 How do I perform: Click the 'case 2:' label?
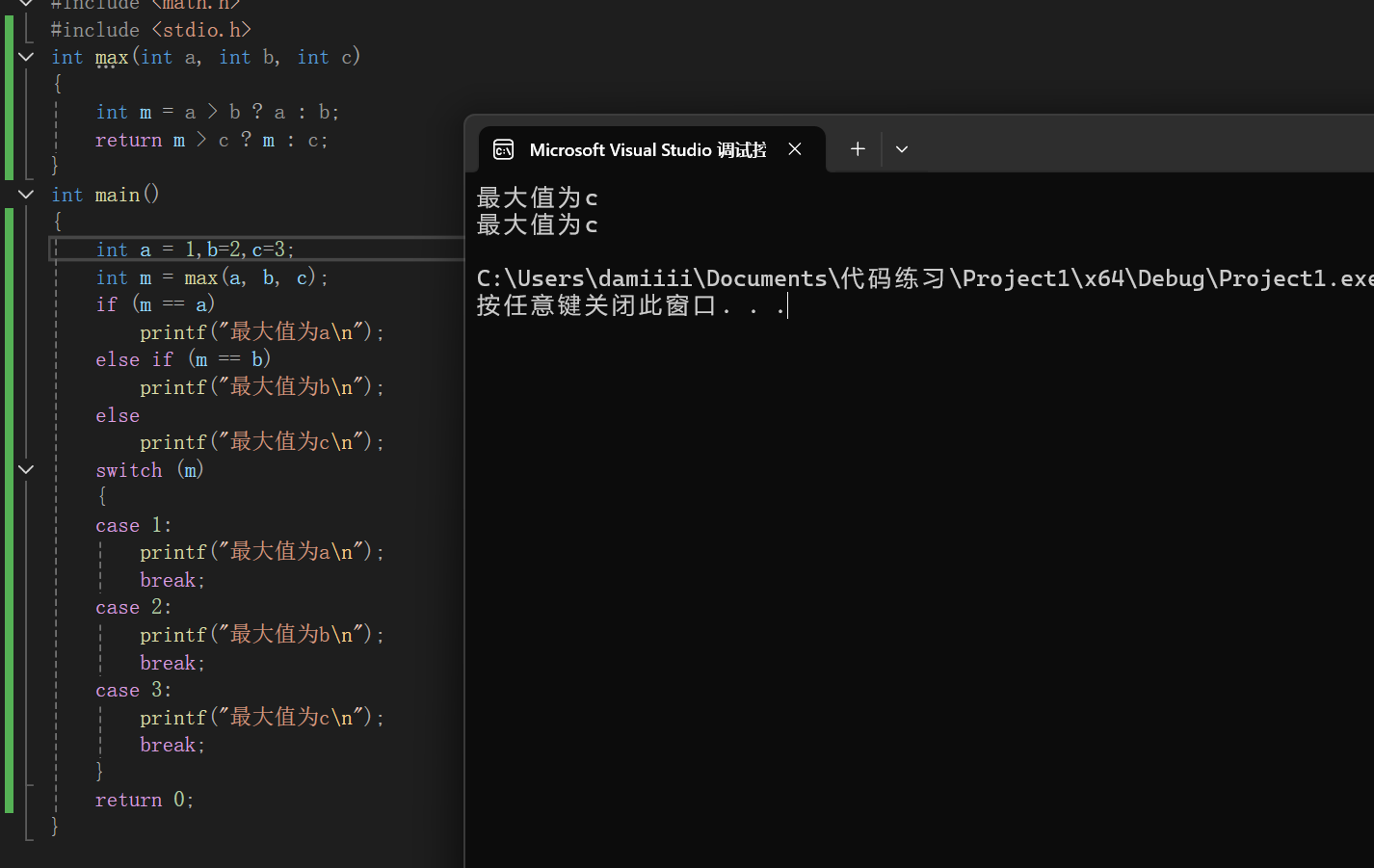coord(133,608)
